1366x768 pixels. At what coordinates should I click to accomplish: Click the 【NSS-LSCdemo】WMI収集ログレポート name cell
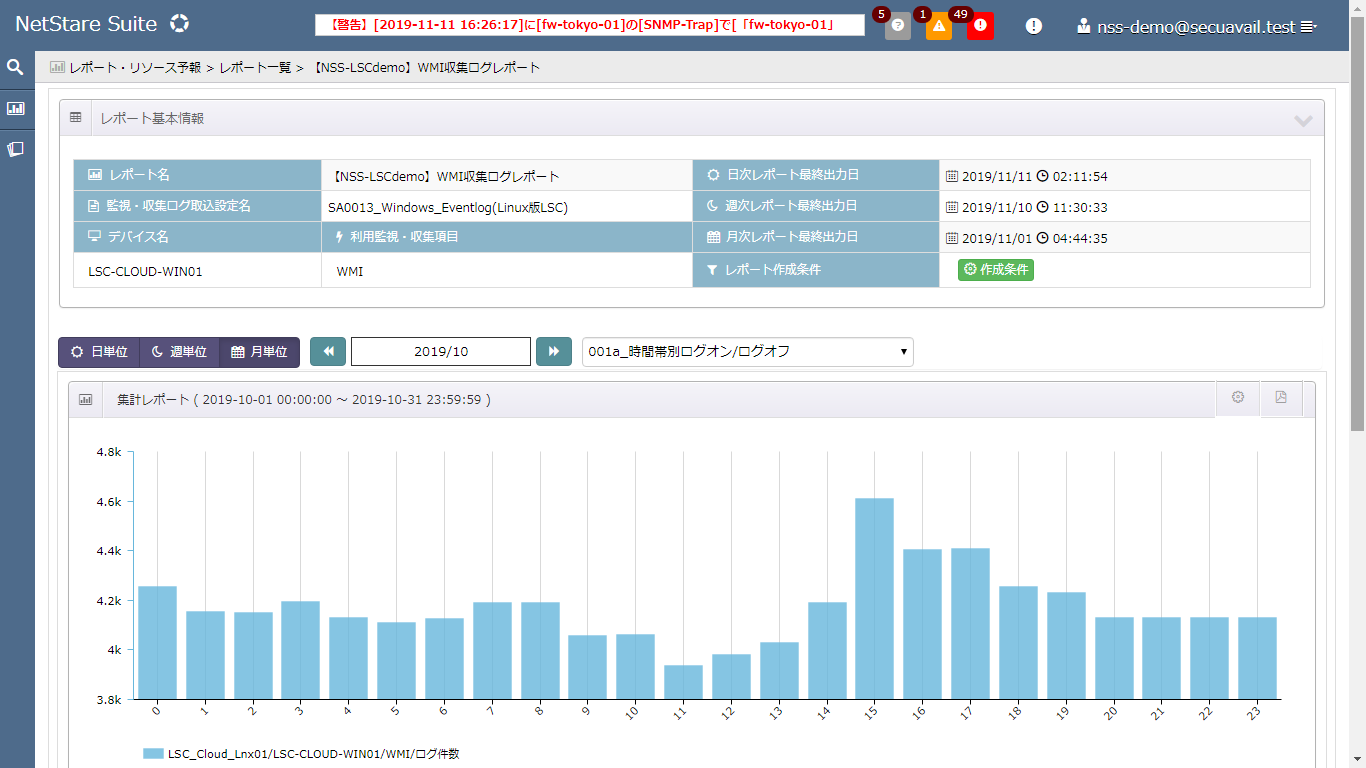(x=507, y=176)
